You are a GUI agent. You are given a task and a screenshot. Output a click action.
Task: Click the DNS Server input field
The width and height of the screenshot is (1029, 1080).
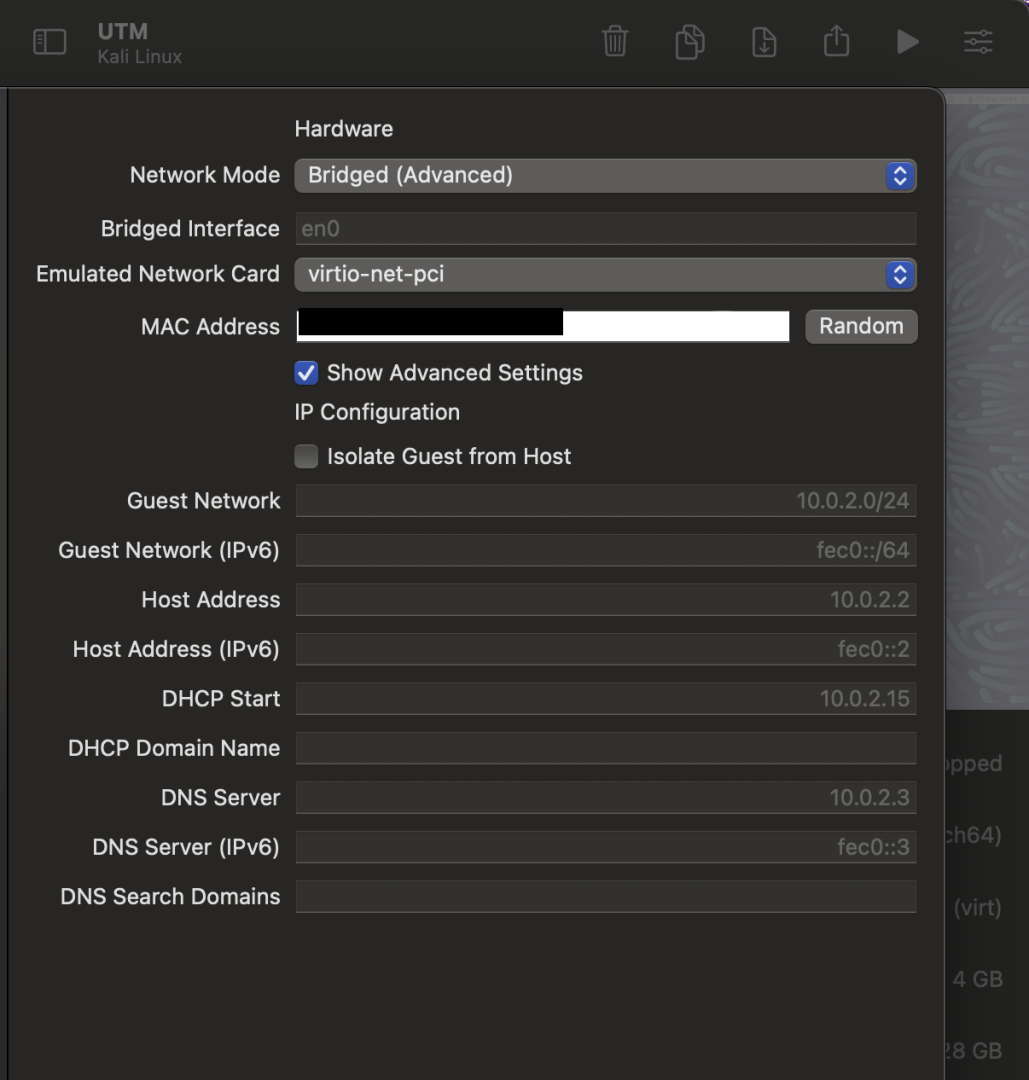pos(605,798)
